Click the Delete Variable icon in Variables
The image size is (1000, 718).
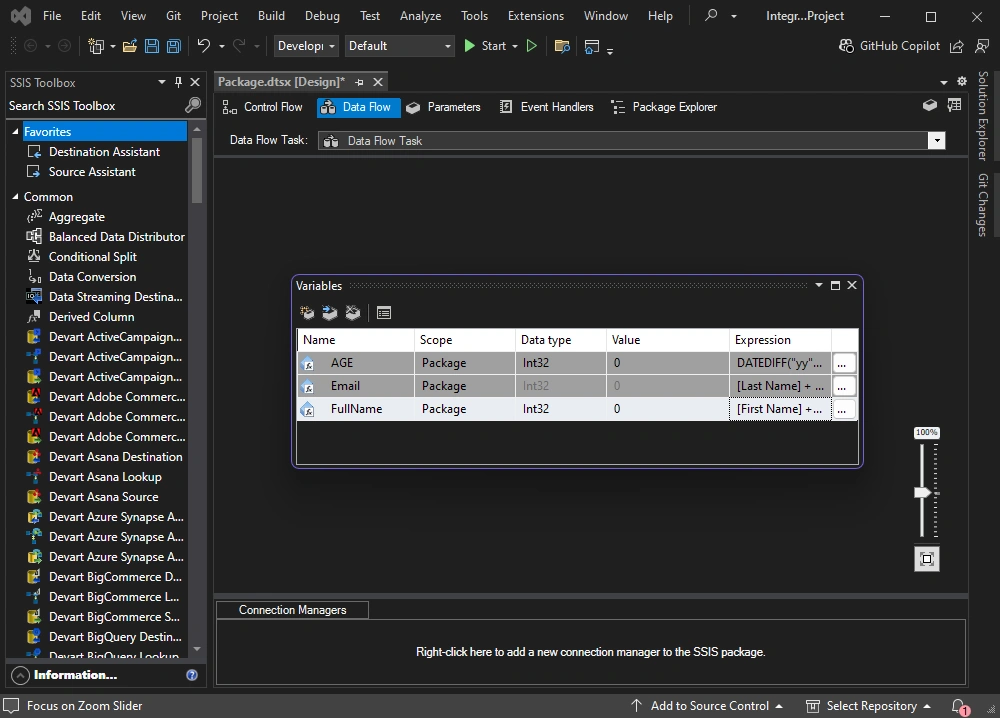pos(353,312)
